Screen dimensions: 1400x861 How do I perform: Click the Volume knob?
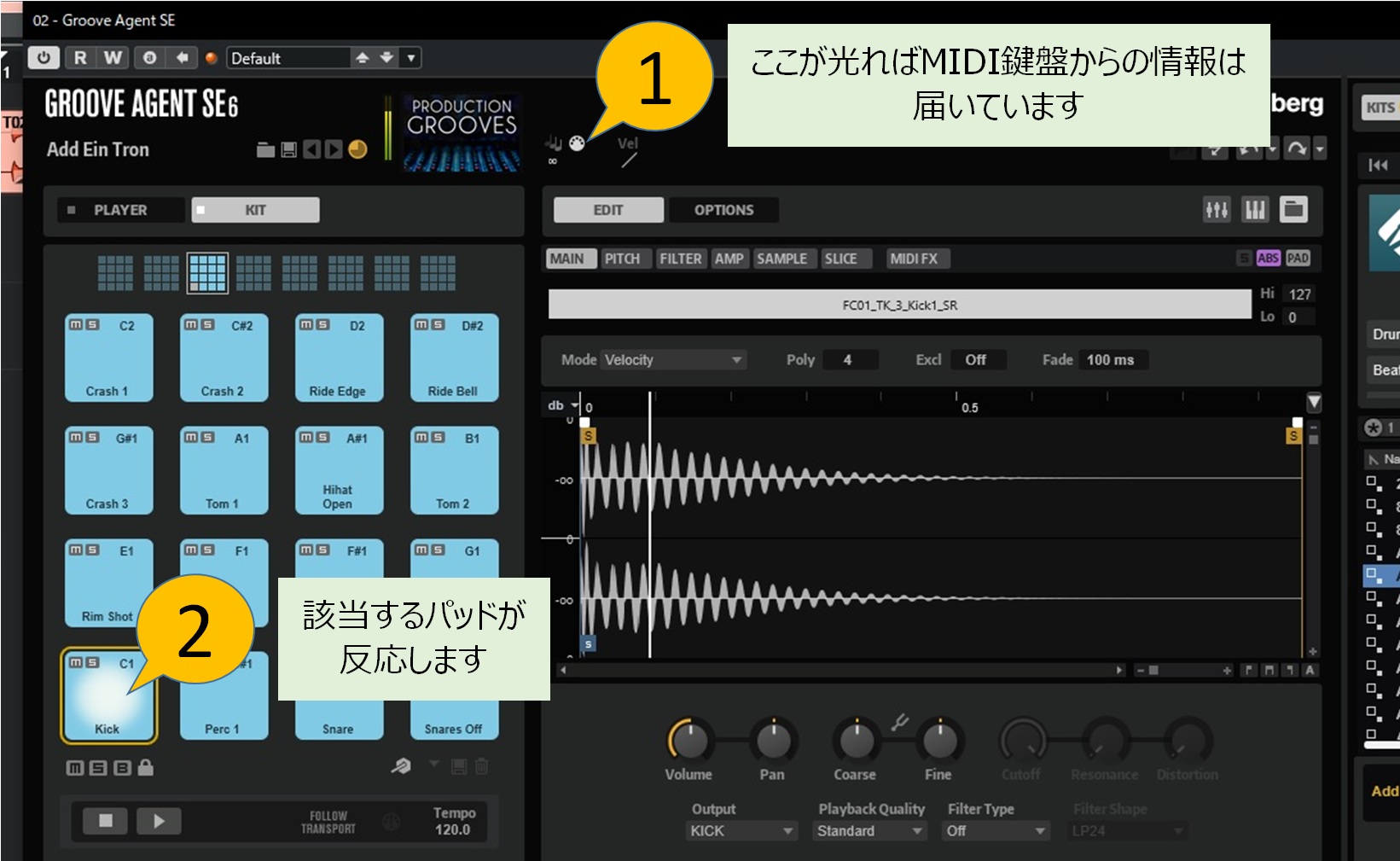[688, 740]
